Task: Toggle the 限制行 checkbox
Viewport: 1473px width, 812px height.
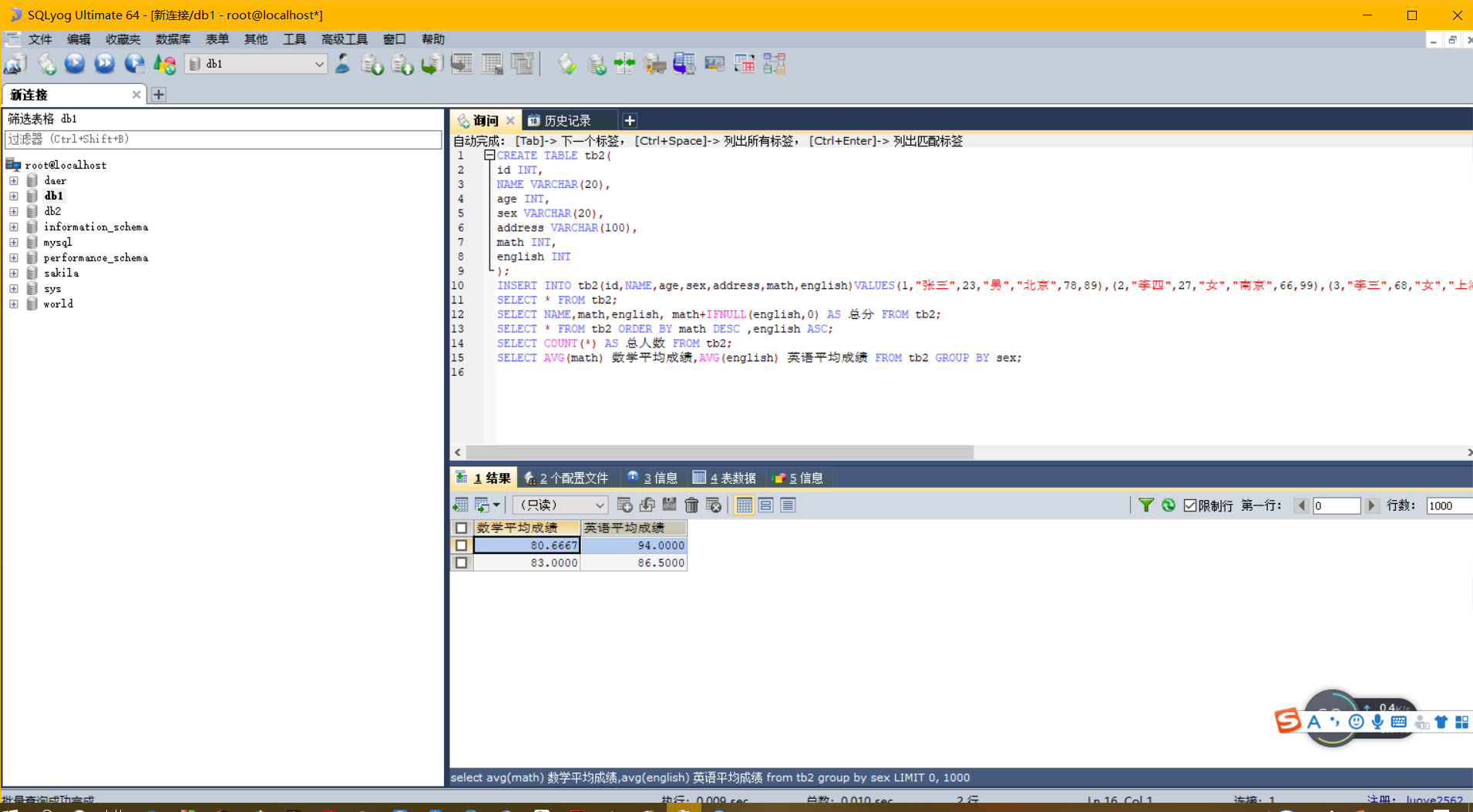Action: (1190, 505)
